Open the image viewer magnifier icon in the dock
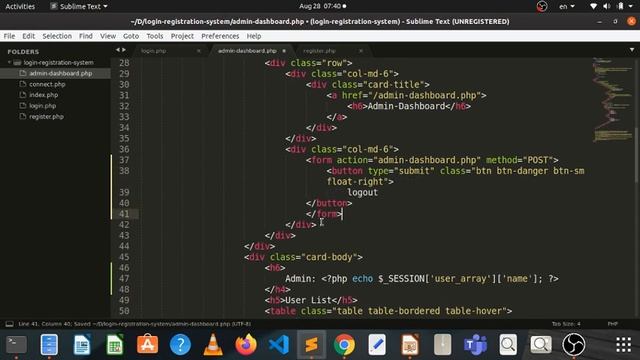Viewport: 640px width, 360px height. point(541,345)
